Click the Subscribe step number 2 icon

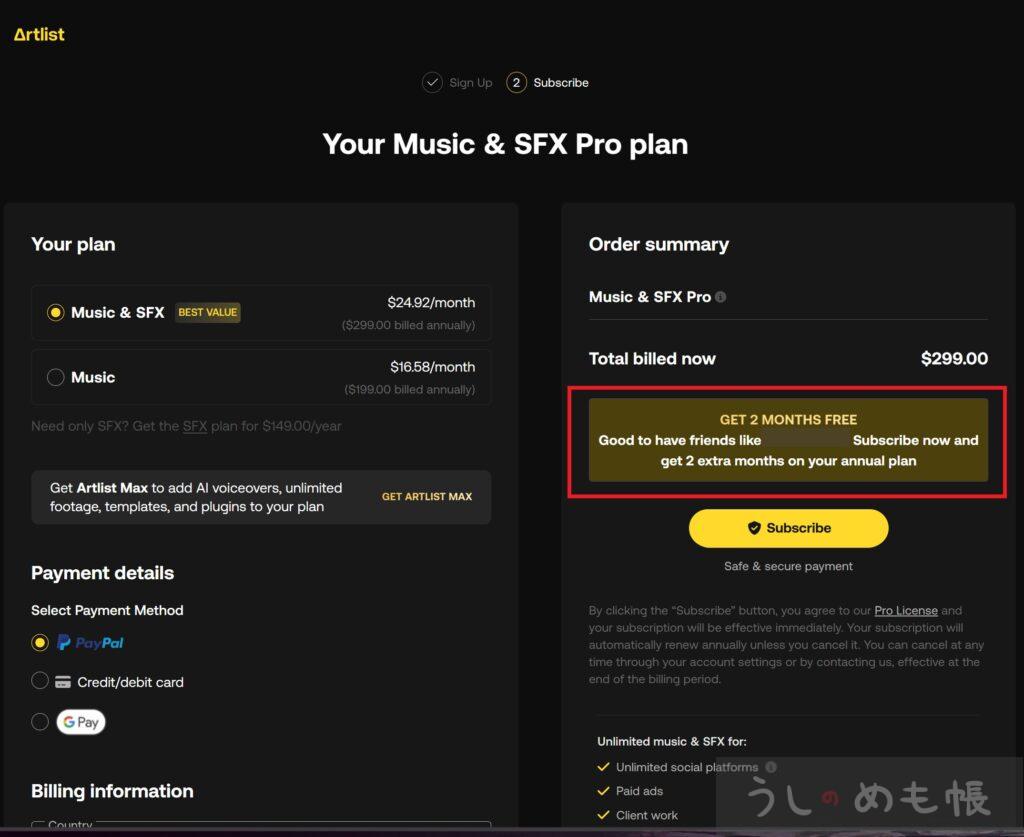click(x=516, y=82)
